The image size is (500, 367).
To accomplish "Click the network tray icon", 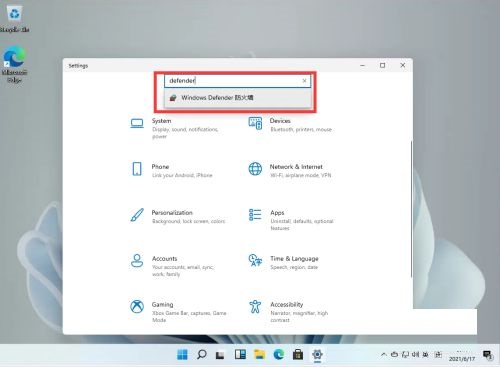I will pyautogui.click(x=405, y=355).
